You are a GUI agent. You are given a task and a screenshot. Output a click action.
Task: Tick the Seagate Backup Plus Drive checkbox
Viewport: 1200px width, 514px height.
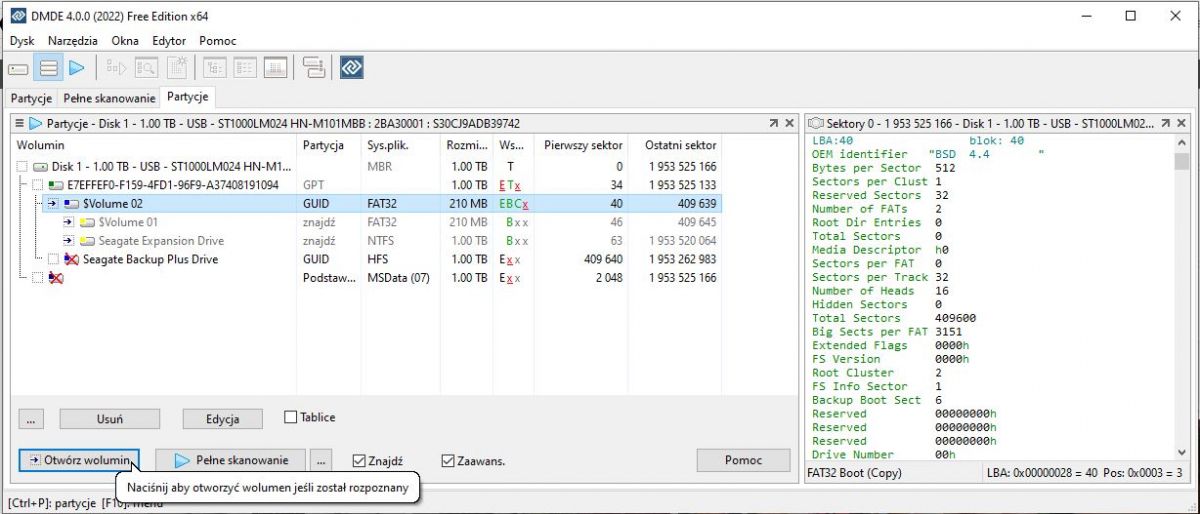(54, 259)
